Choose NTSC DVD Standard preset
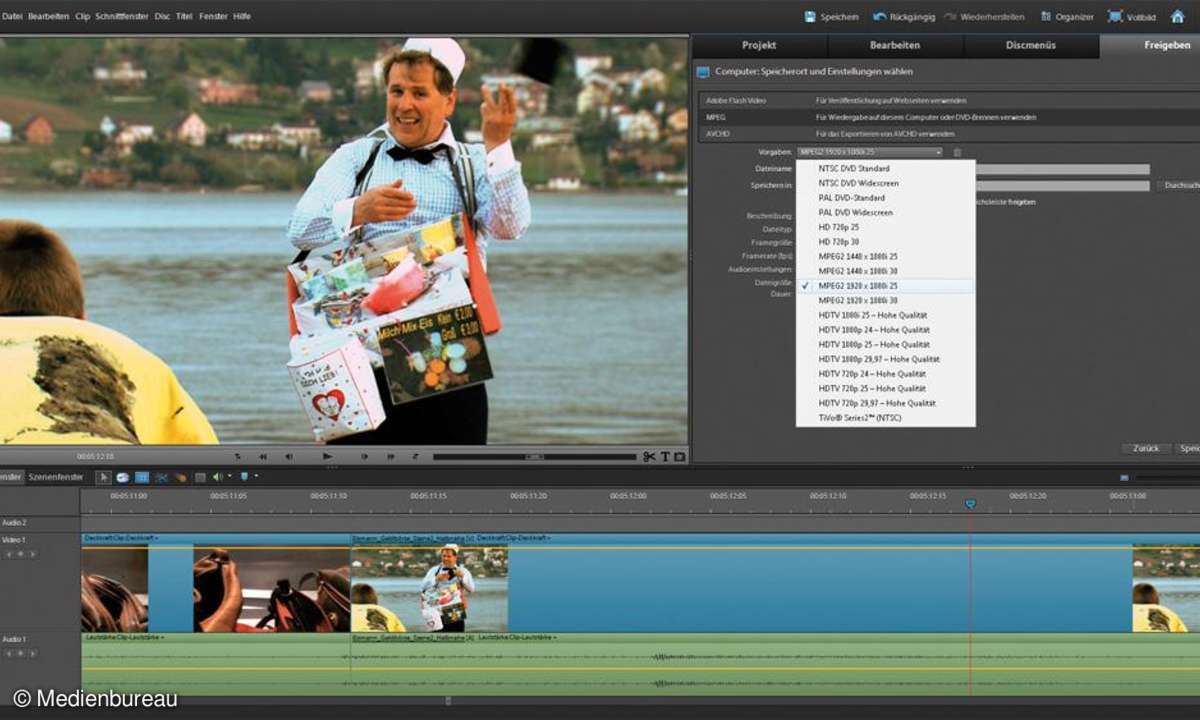1200x720 pixels. point(885,169)
